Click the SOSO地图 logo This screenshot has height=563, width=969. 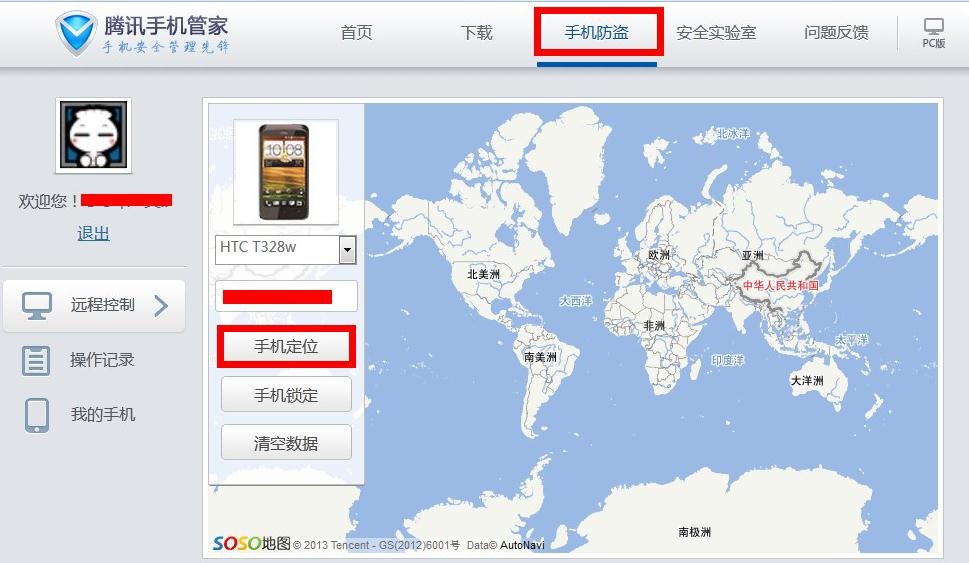(251, 543)
